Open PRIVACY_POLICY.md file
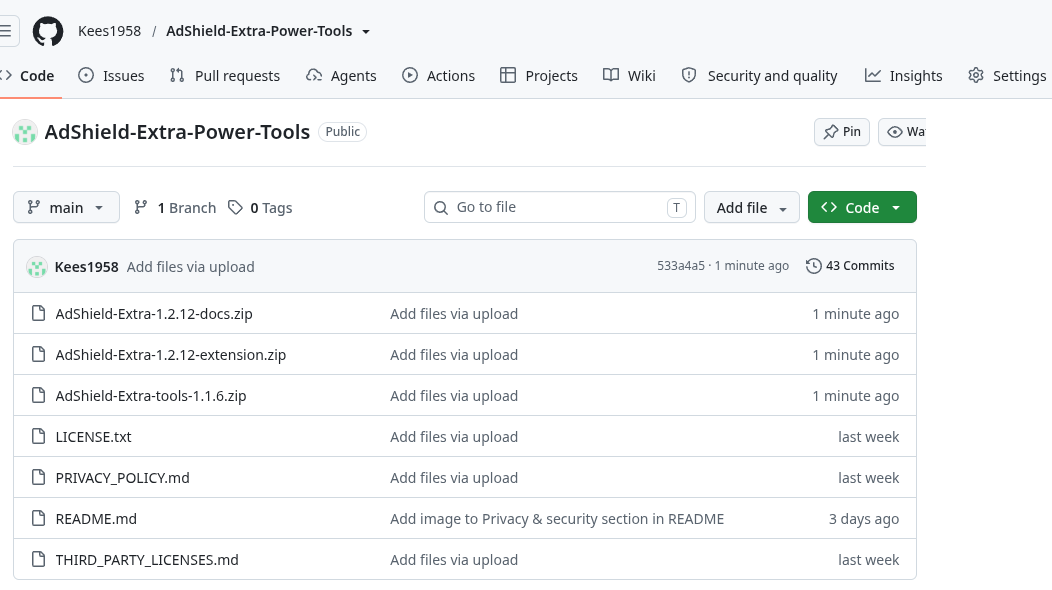 [x=122, y=478]
